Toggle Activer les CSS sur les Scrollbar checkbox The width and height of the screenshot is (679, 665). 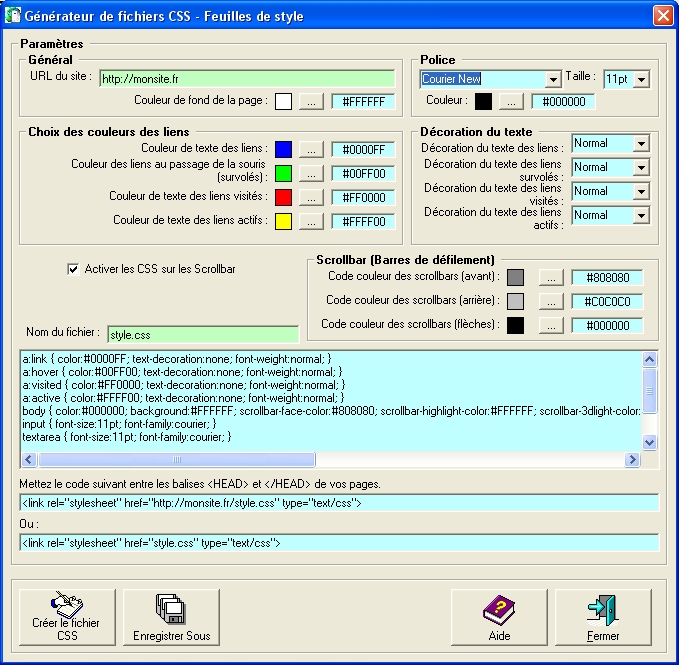pos(72,268)
